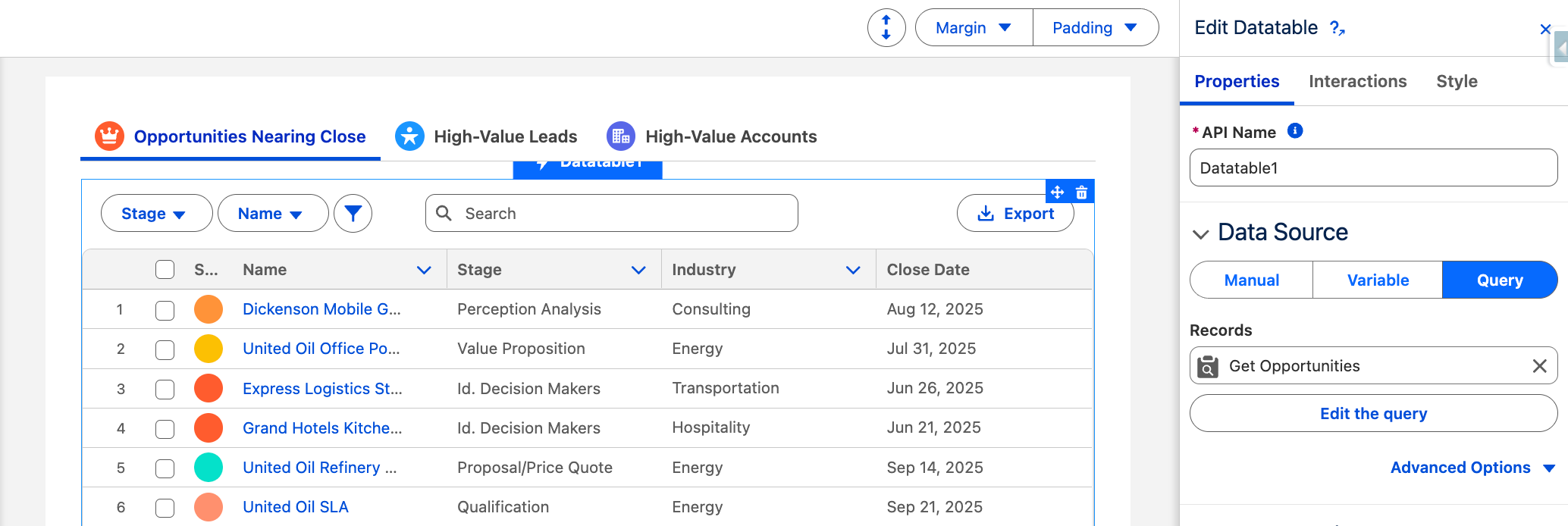Clear Get Opportunities with the X icon
This screenshot has width=1568, height=526.
pos(1539,366)
